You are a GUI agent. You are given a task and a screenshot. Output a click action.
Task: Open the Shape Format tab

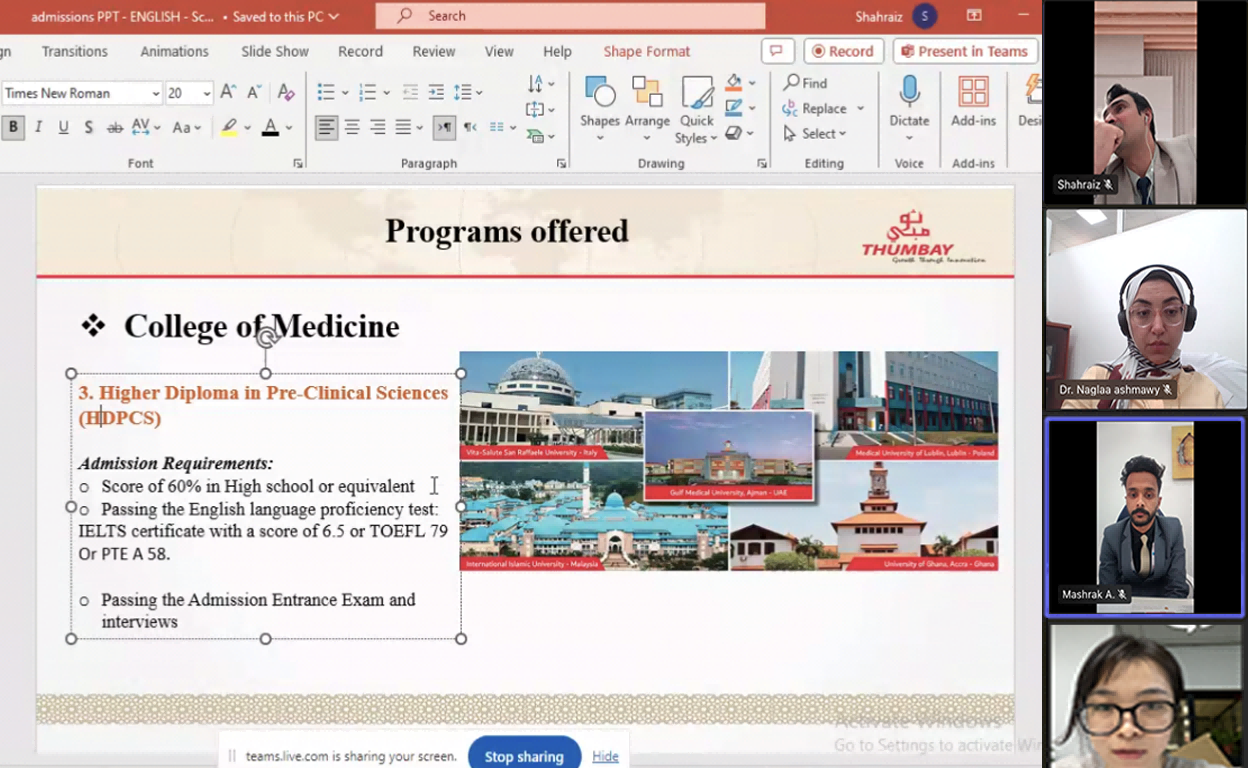click(647, 51)
